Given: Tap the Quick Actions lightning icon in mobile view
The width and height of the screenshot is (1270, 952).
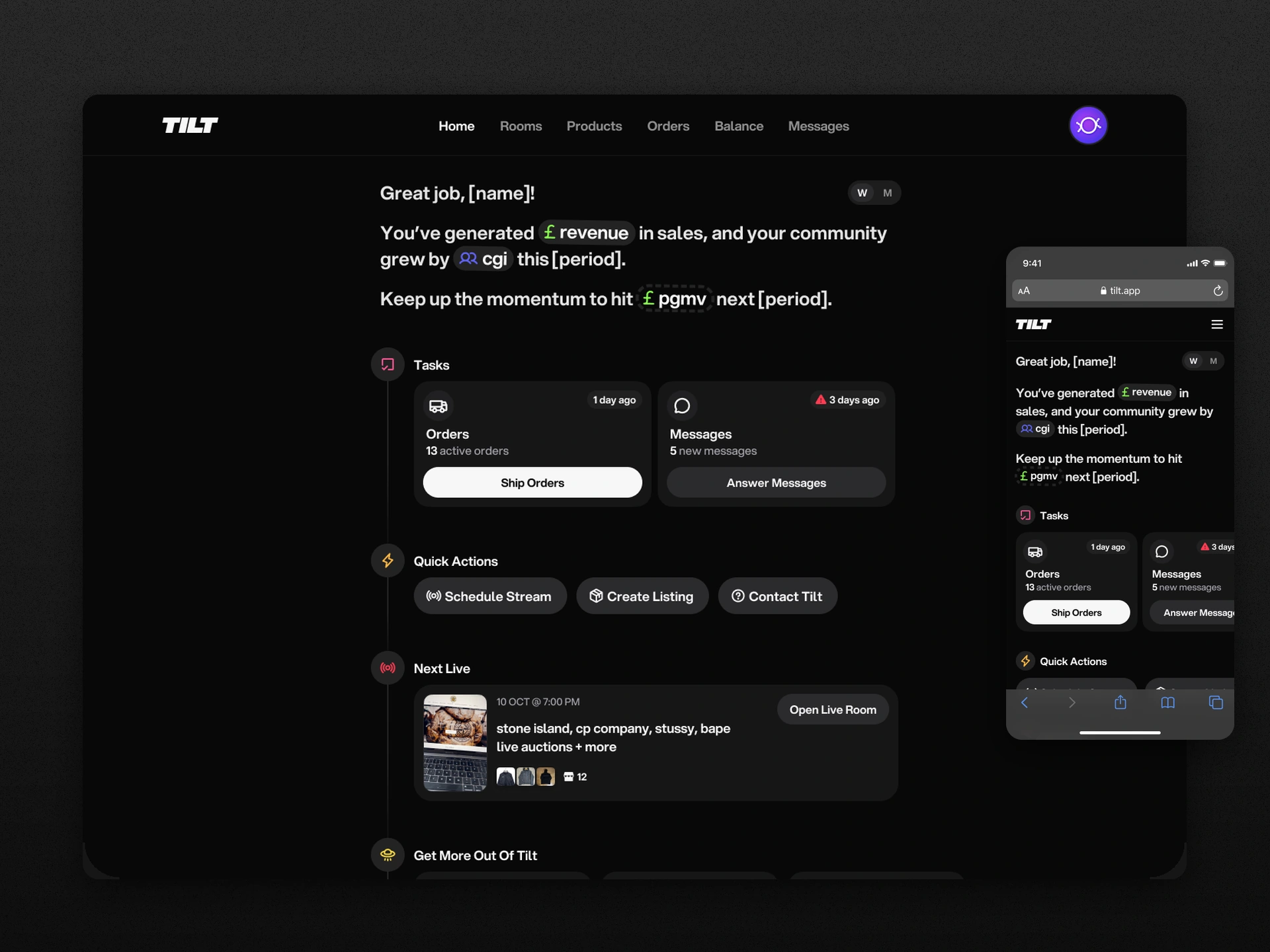Looking at the screenshot, I should [1025, 660].
